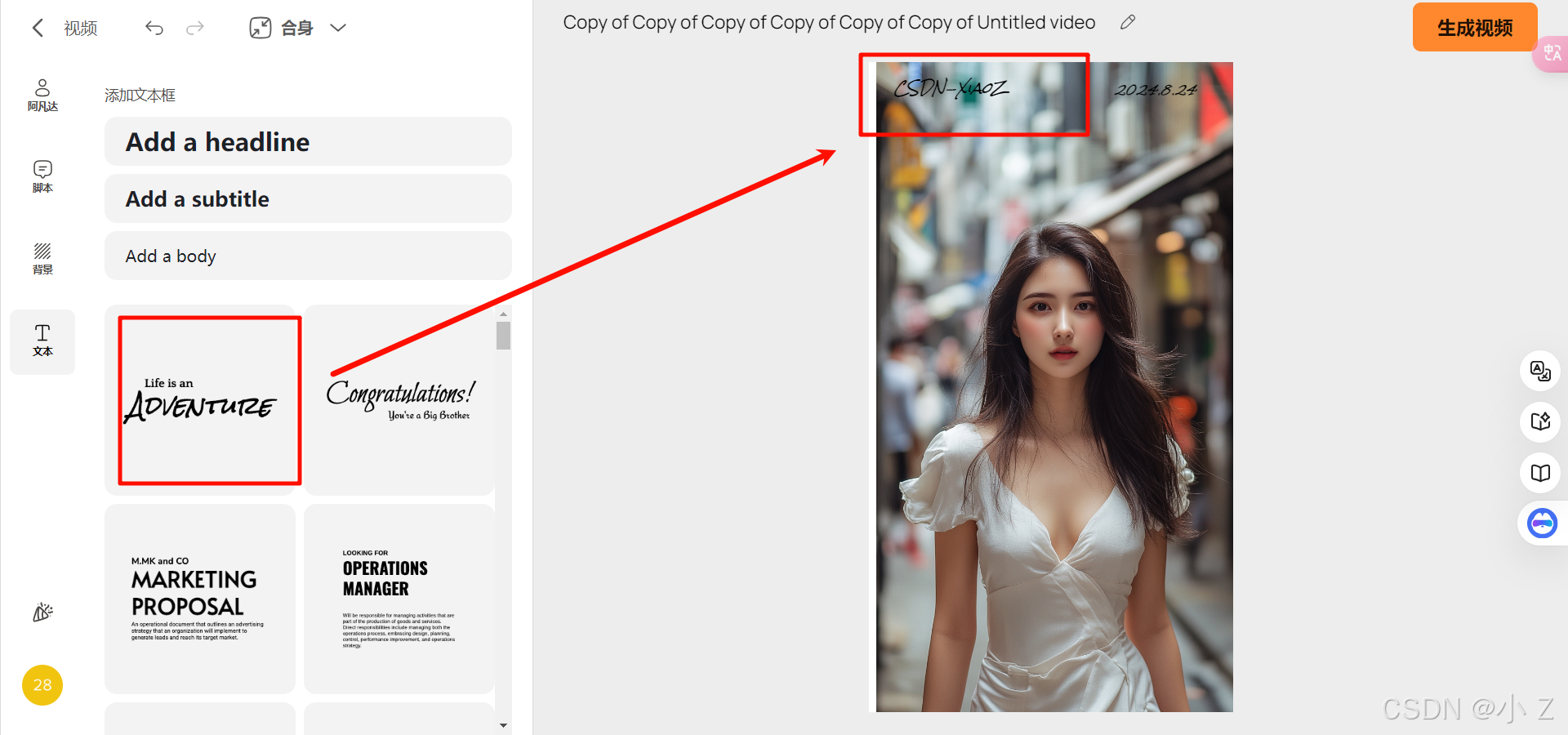Click the party popper icon in sidebar
The width and height of the screenshot is (1568, 735).
click(x=42, y=612)
